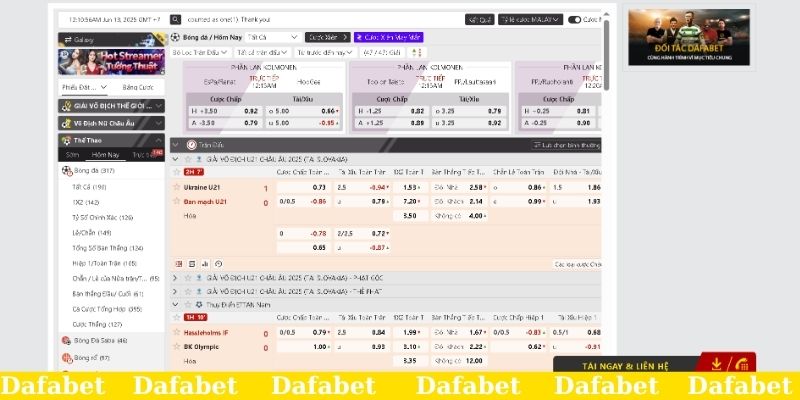Open the Tất cả trận đấu dropdown
This screenshot has width=800, height=400.
coord(263,53)
